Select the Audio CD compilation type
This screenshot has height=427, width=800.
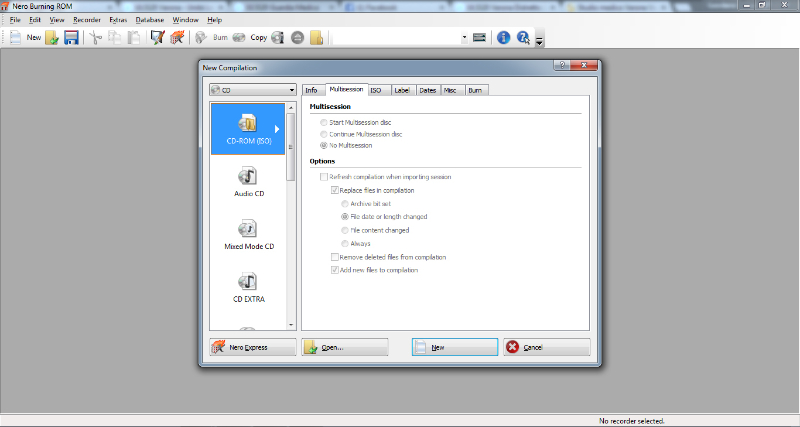[x=247, y=184]
